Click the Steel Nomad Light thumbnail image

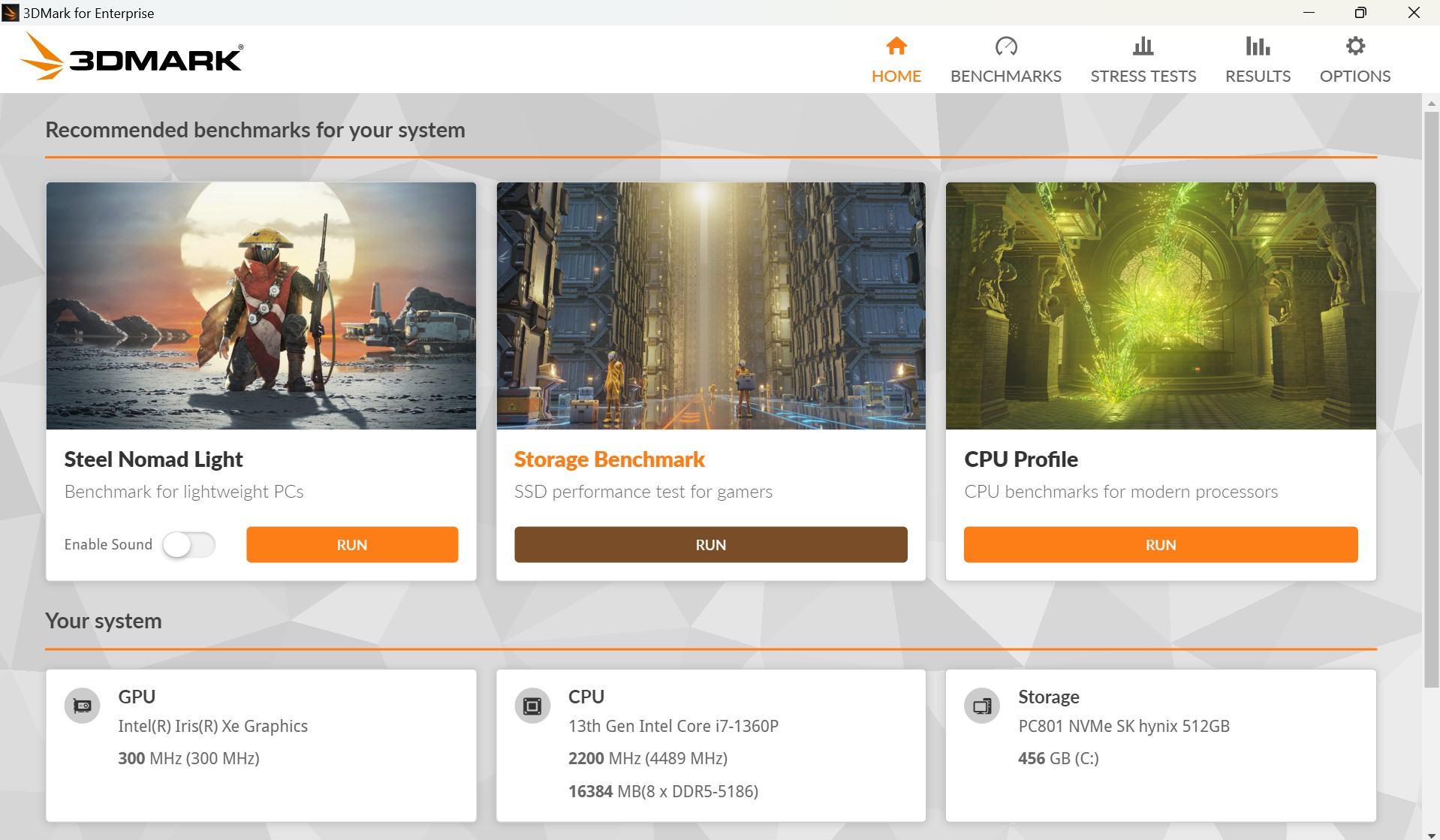coord(261,306)
